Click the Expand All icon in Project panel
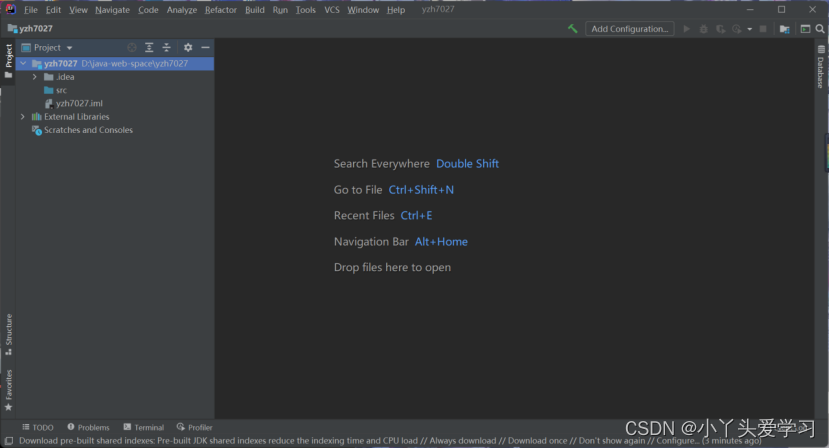This screenshot has width=830, height=448. pos(149,48)
